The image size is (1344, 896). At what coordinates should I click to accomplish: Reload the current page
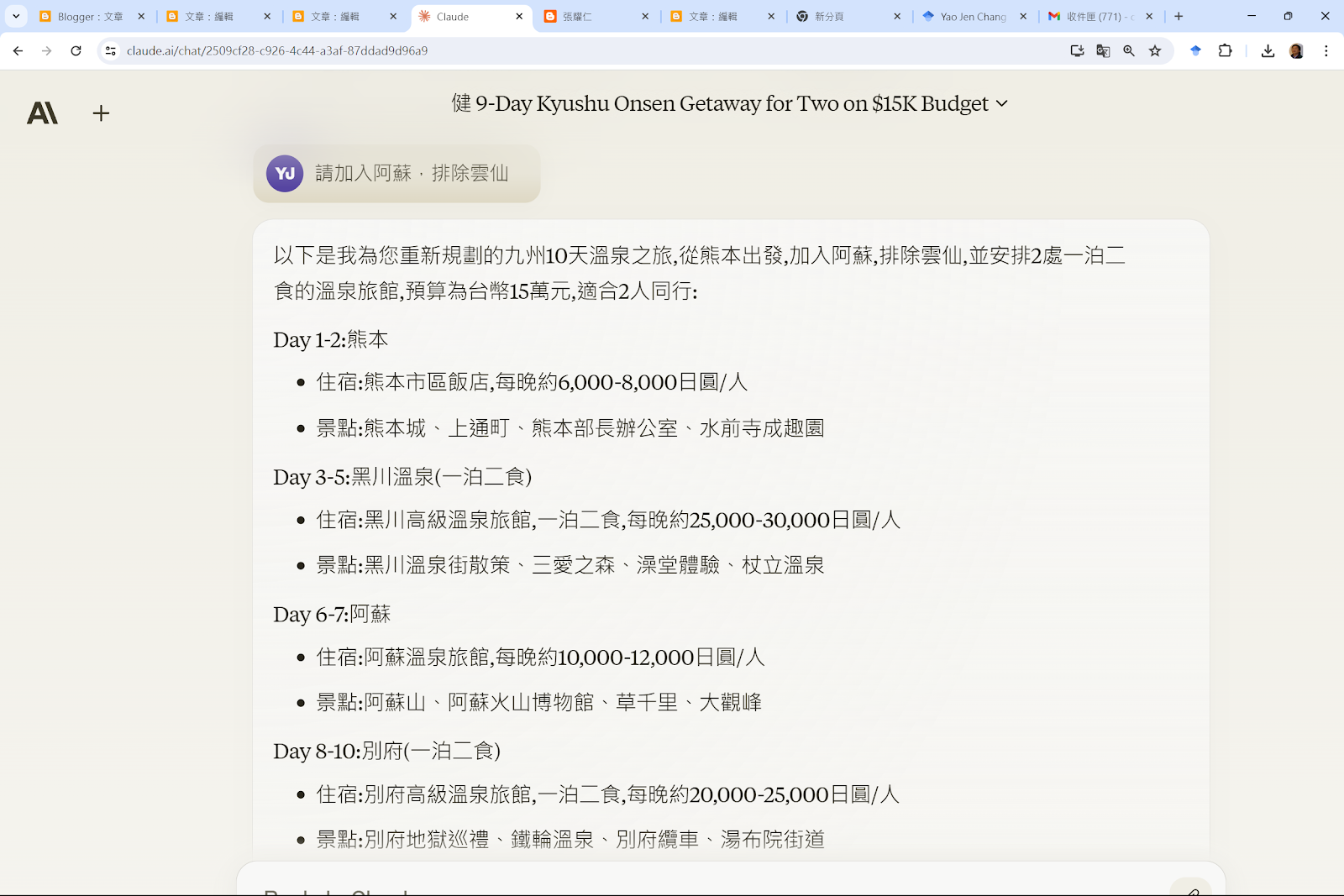coord(76,51)
